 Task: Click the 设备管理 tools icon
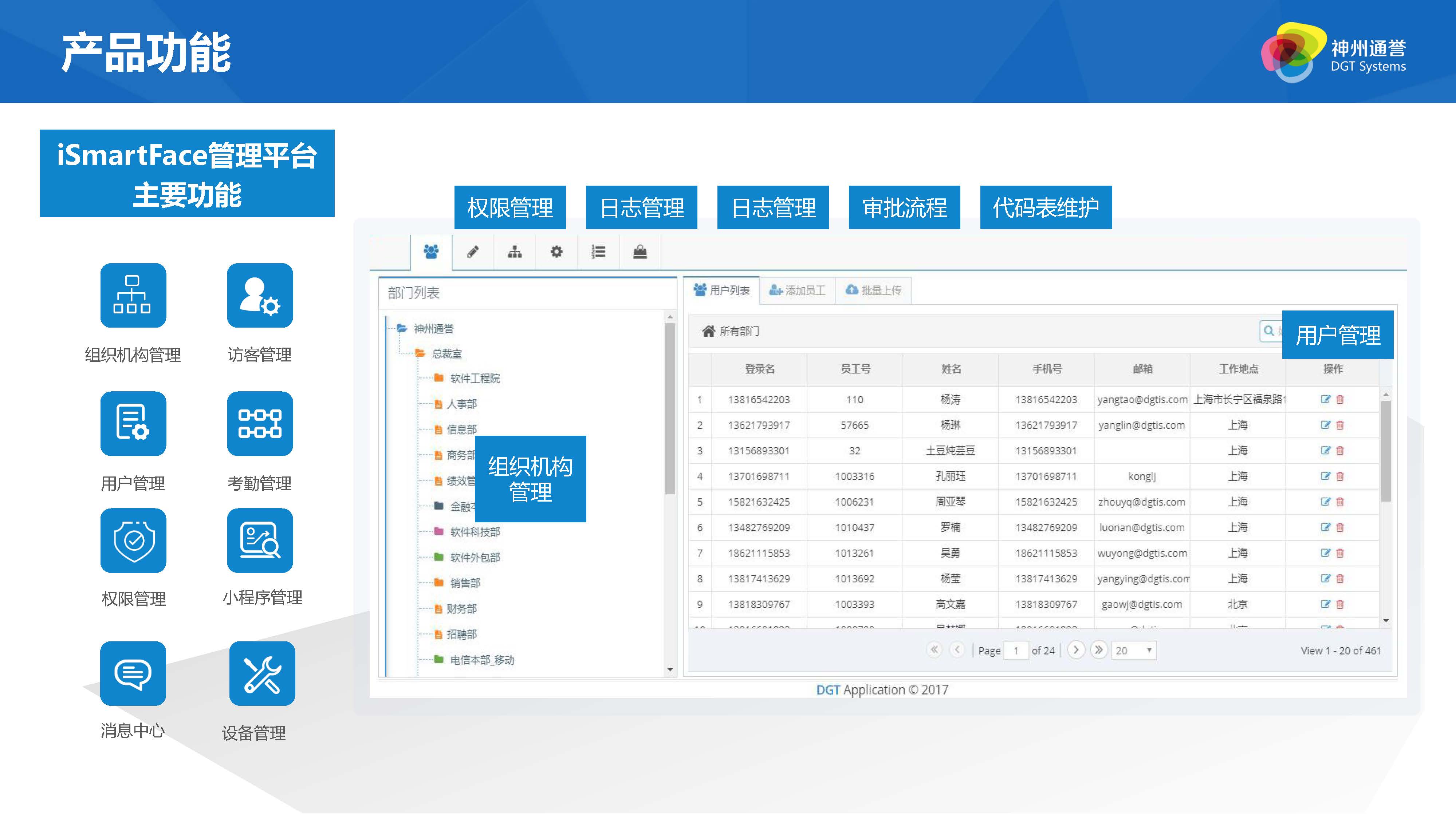coord(262,673)
